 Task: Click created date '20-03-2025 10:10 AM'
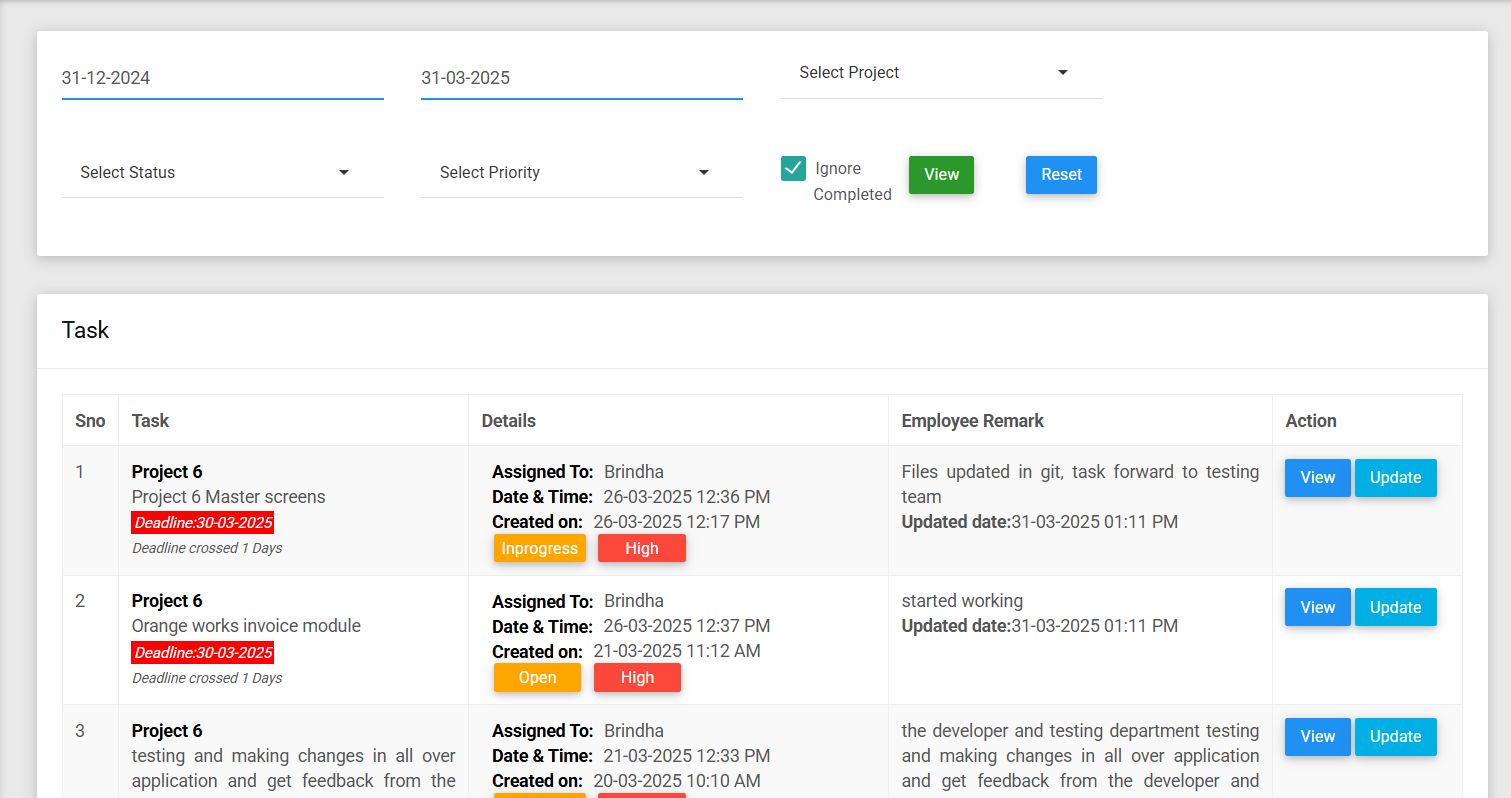point(677,781)
